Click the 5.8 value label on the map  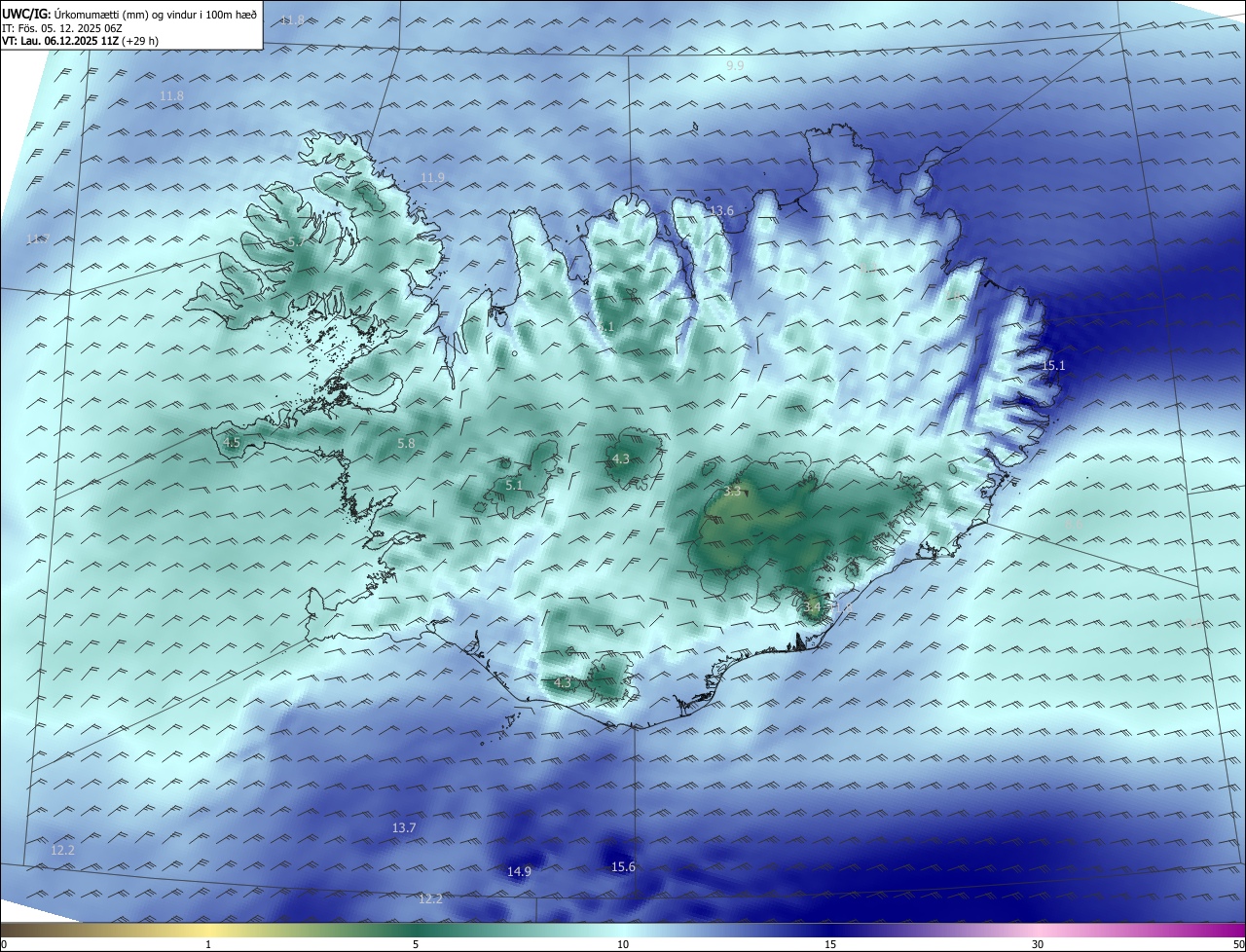tap(406, 443)
